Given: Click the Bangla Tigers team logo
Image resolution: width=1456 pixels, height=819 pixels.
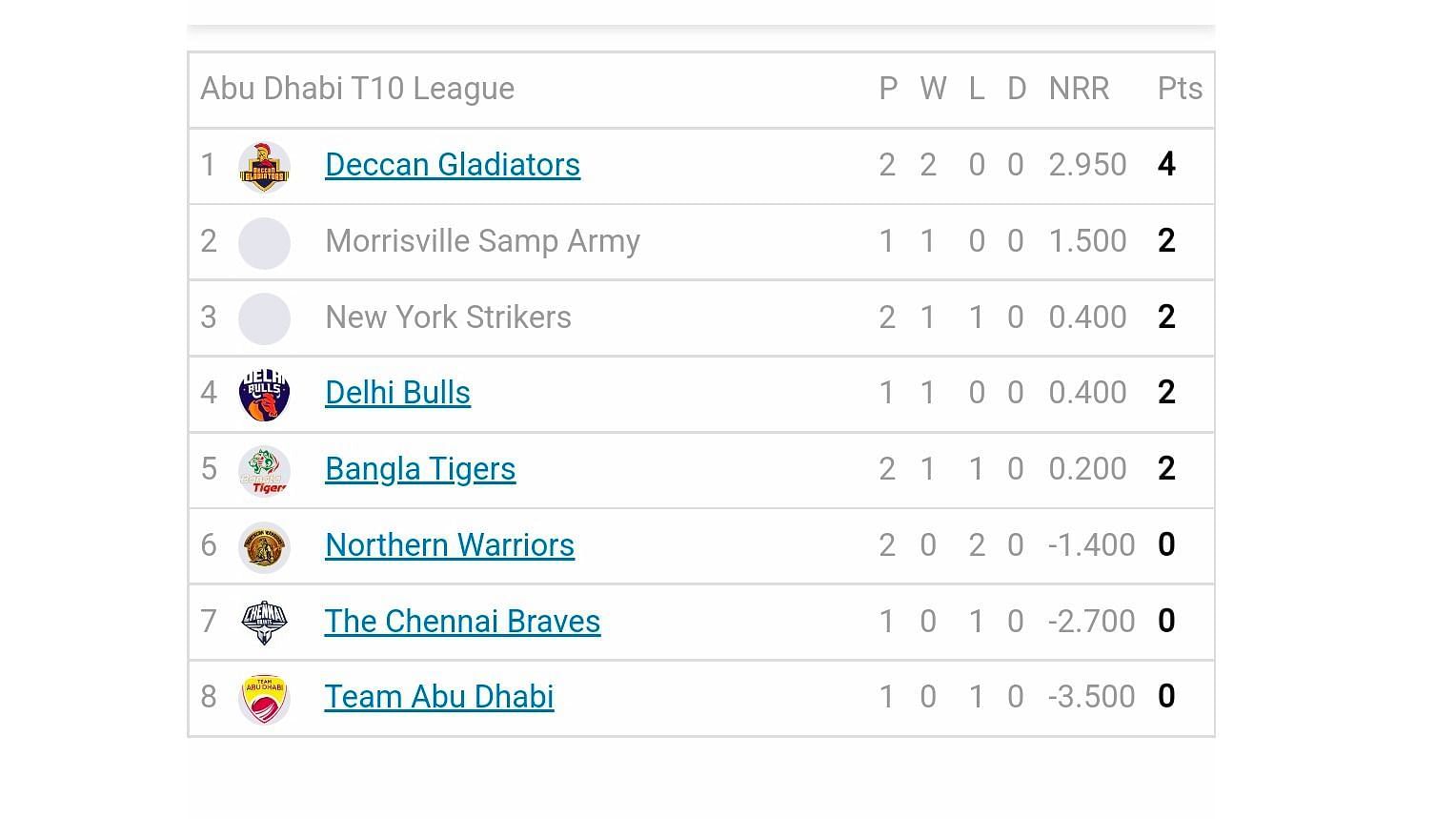Looking at the screenshot, I should pyautogui.click(x=264, y=471).
